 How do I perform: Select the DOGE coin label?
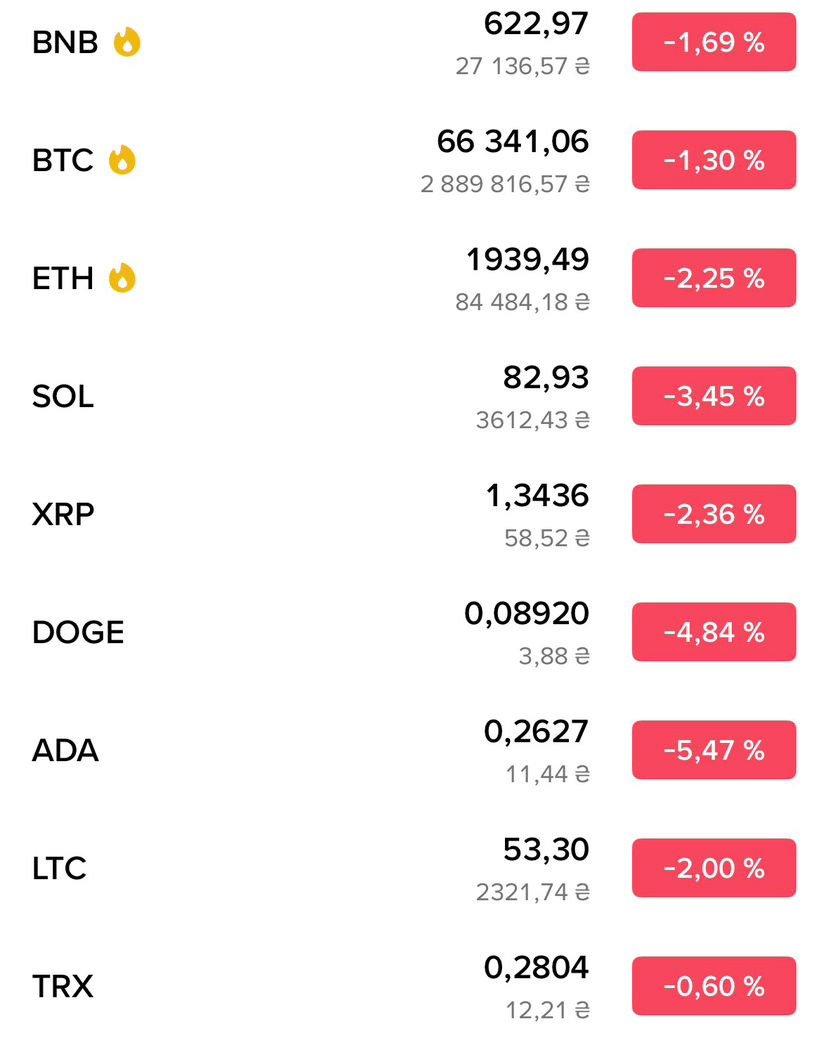78,632
